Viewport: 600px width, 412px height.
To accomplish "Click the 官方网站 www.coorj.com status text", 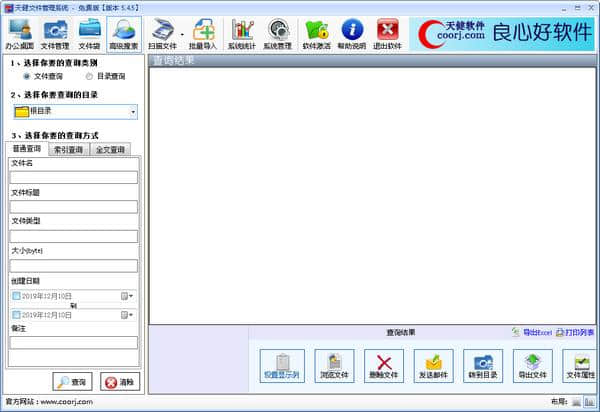I will point(49,402).
